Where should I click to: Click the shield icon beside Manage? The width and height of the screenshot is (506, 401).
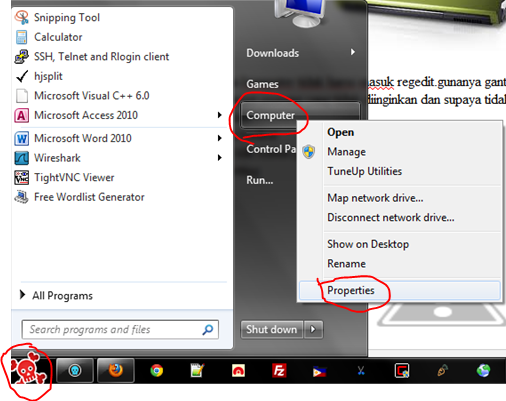pyautogui.click(x=309, y=152)
